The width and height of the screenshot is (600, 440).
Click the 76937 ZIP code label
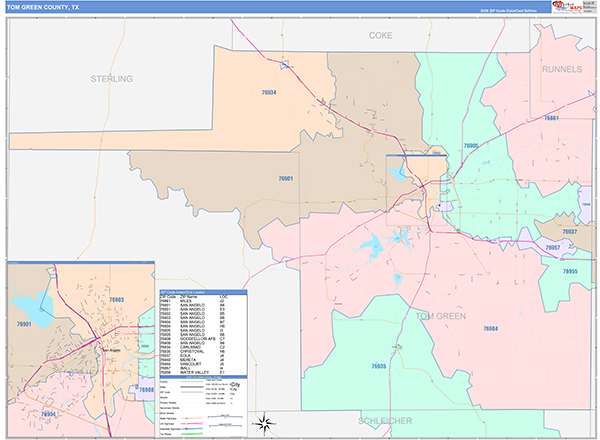[569, 231]
